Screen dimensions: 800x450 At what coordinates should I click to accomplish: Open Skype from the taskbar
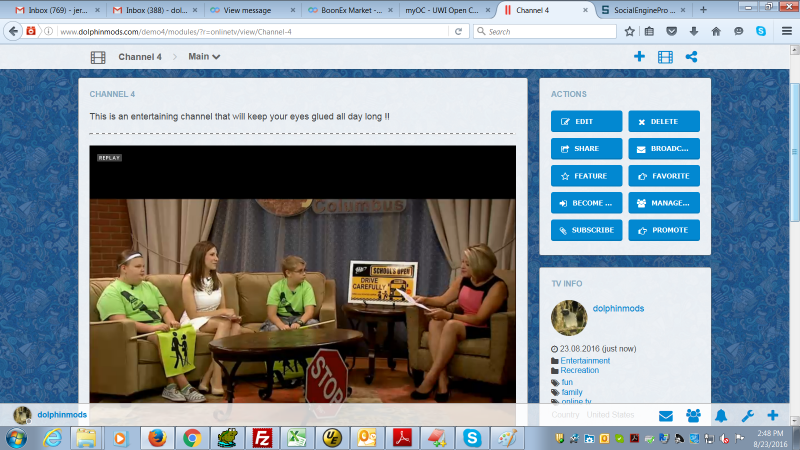point(472,438)
